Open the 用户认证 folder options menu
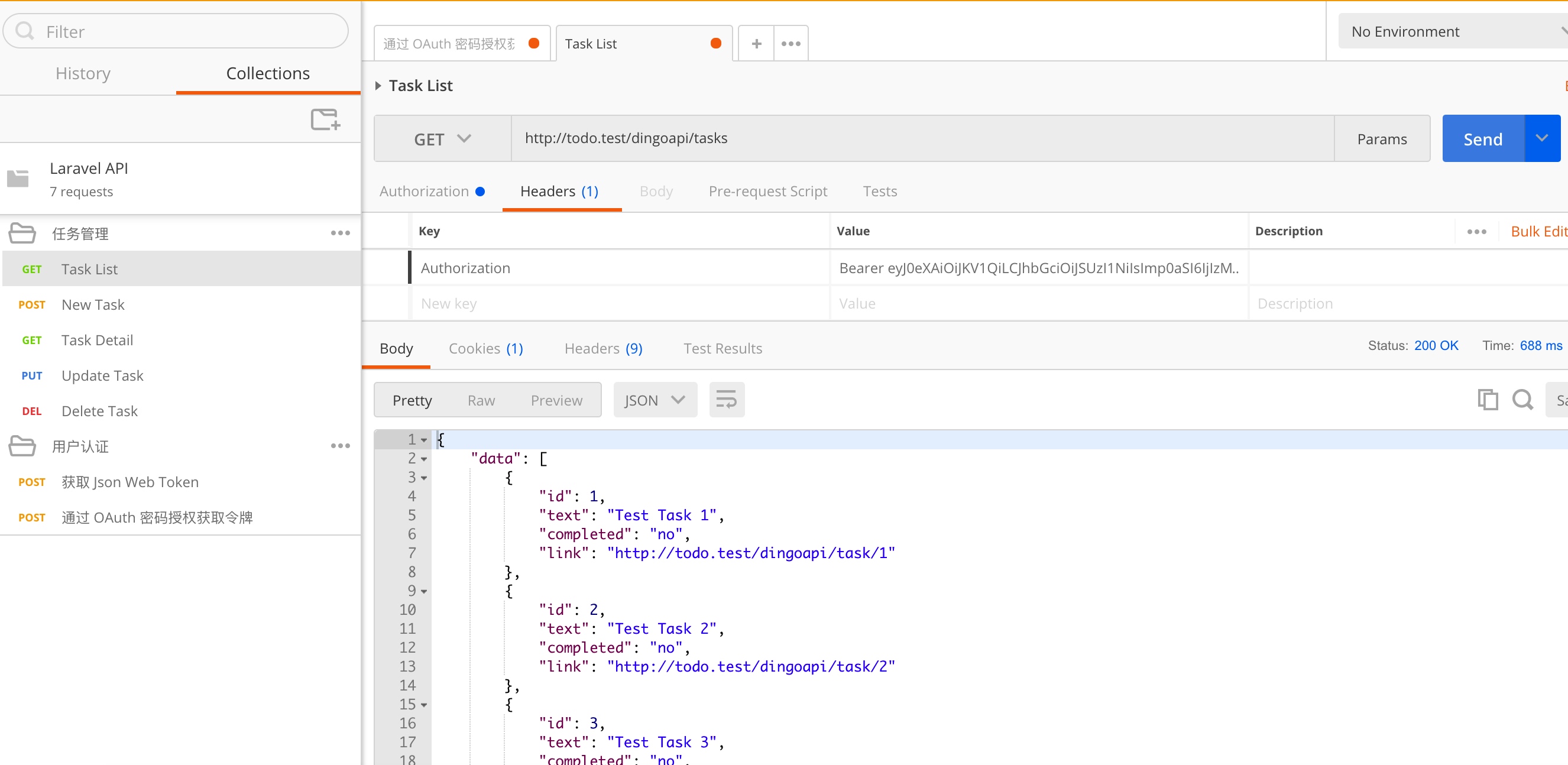This screenshot has width=1568, height=765. click(340, 446)
